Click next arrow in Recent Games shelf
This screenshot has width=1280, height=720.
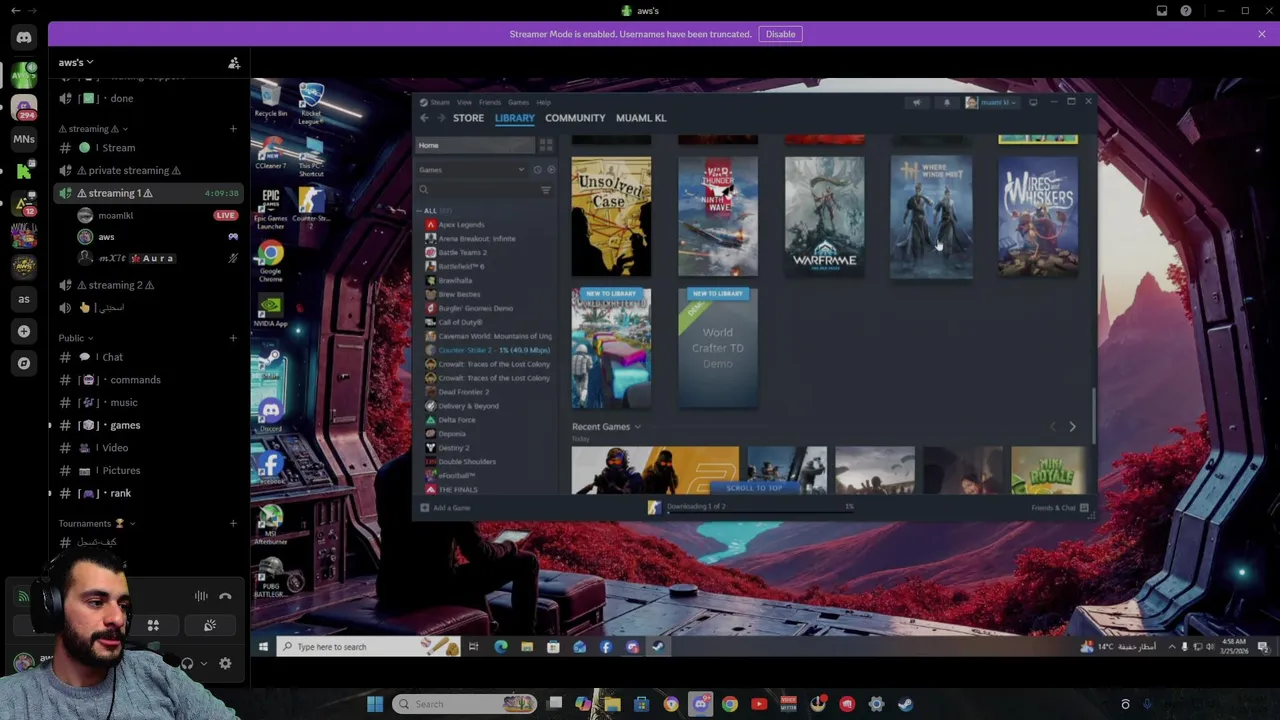click(x=1072, y=427)
